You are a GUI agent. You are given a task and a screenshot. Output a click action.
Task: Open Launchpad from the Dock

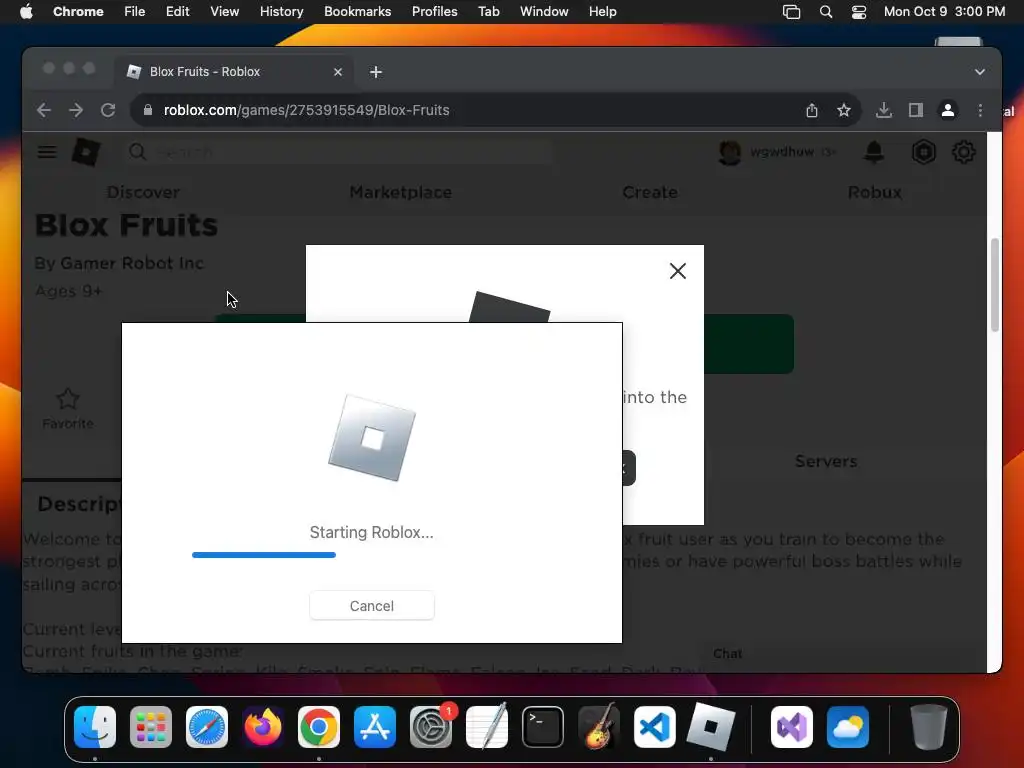point(151,726)
